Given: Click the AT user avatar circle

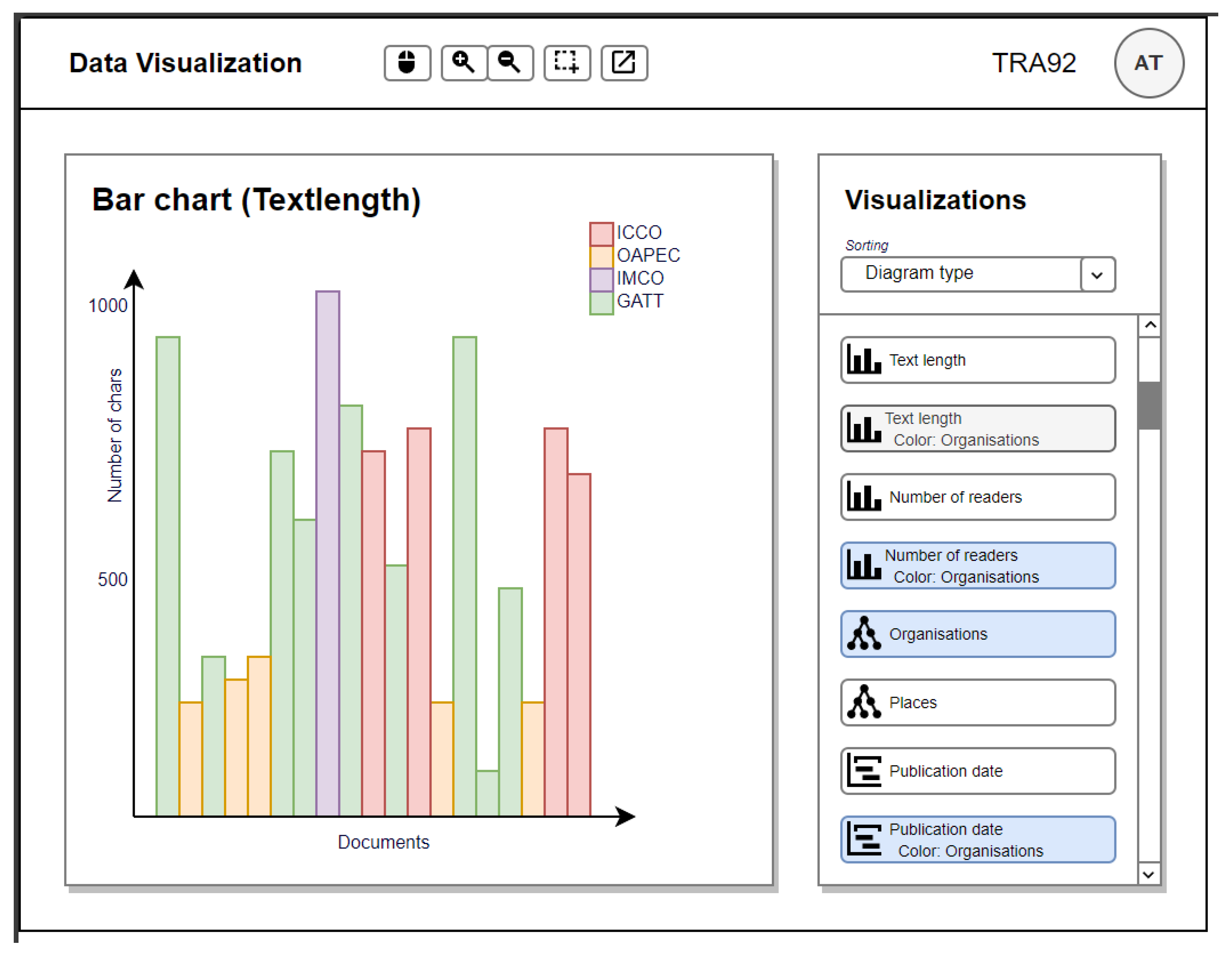Looking at the screenshot, I should 1148,63.
